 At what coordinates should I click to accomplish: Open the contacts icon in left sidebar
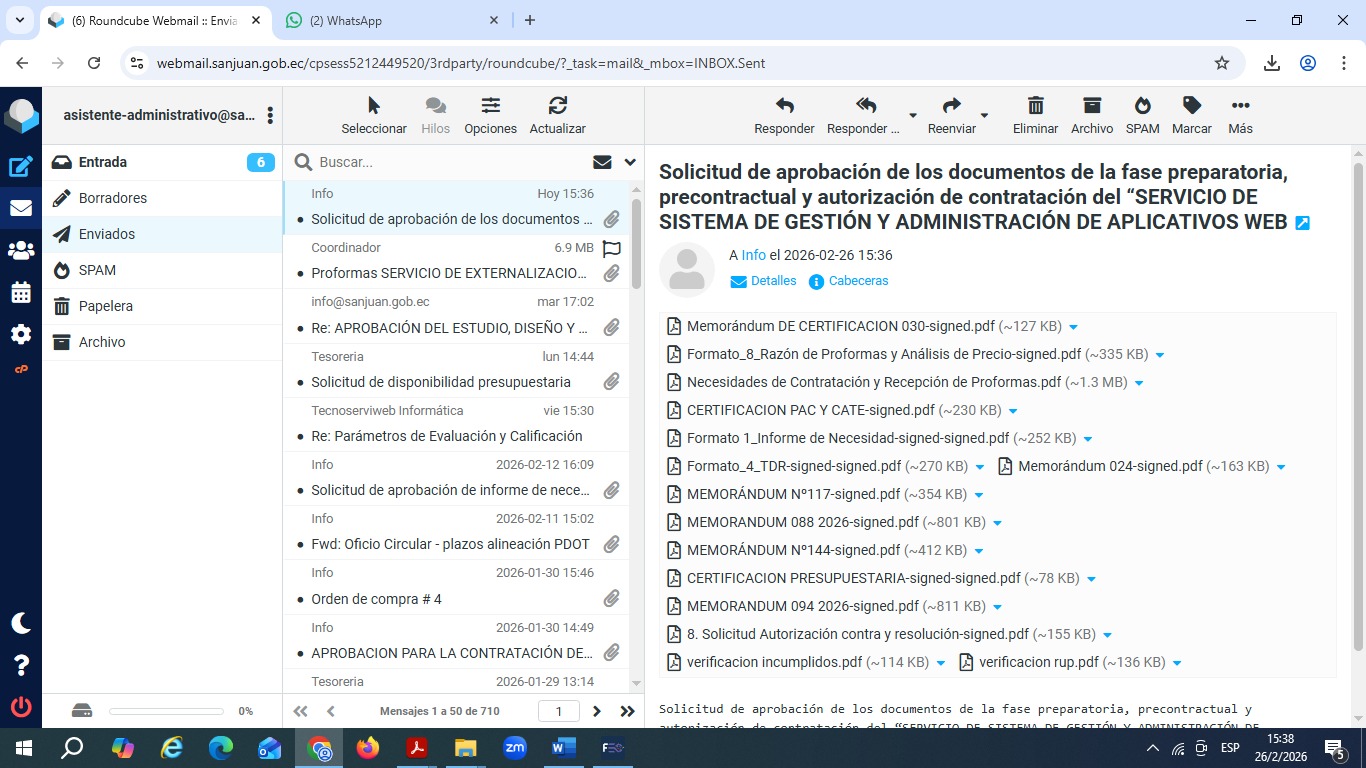pyautogui.click(x=21, y=251)
